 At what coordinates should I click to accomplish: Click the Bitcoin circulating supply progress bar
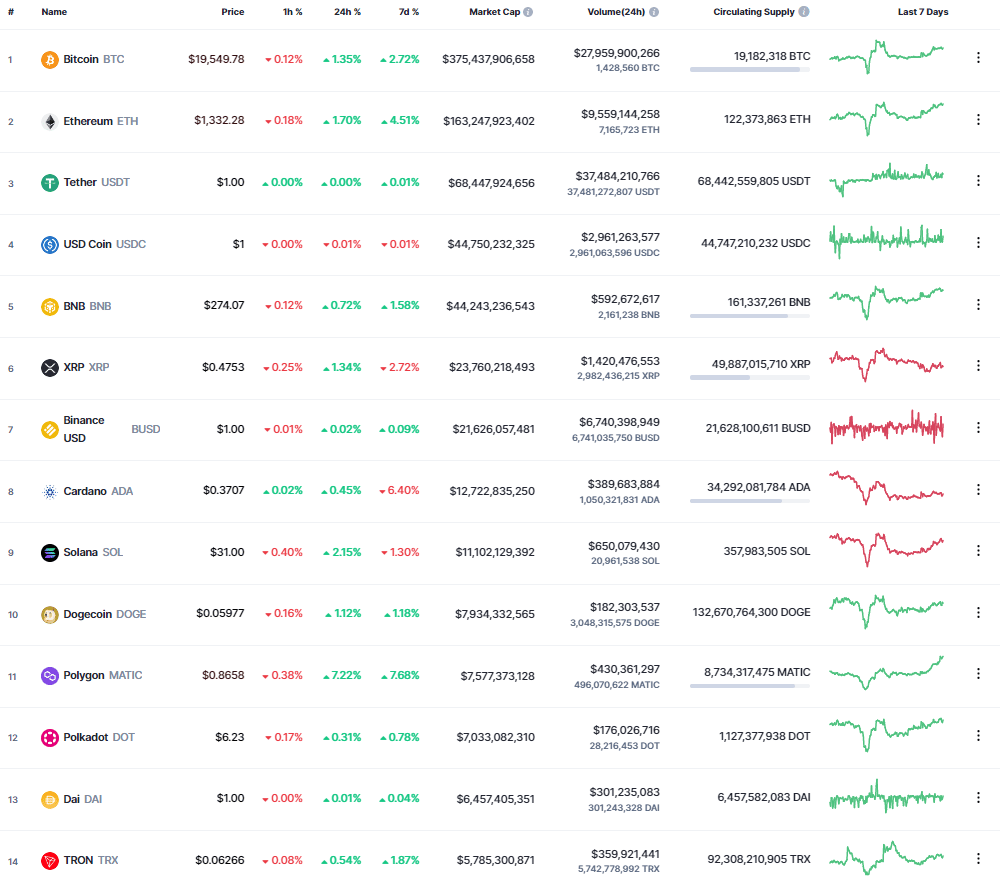(750, 70)
